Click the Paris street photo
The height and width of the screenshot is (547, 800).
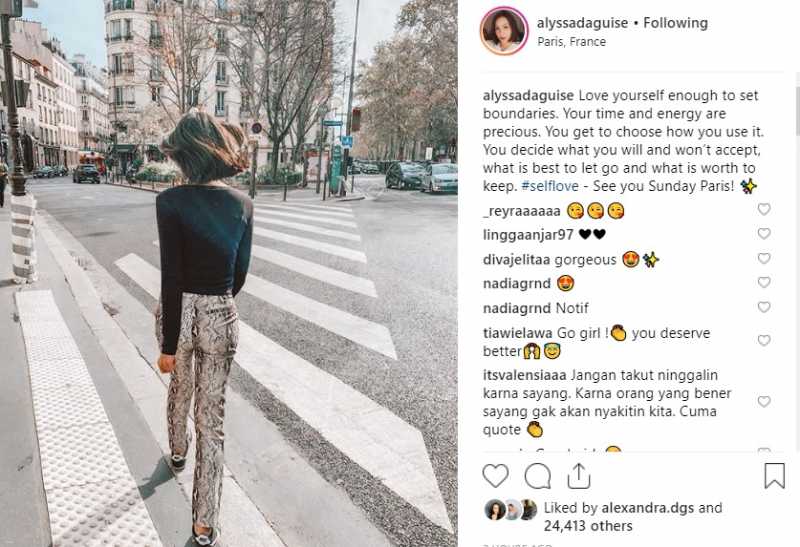point(229,274)
